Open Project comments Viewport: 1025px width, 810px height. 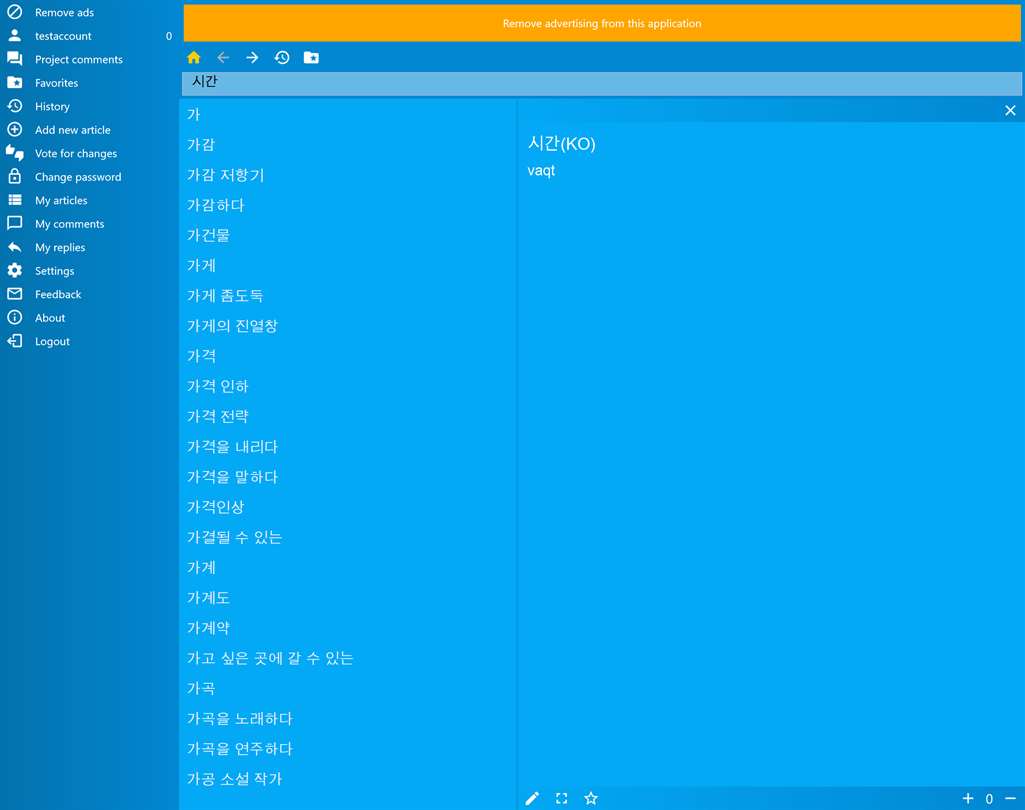89,59
